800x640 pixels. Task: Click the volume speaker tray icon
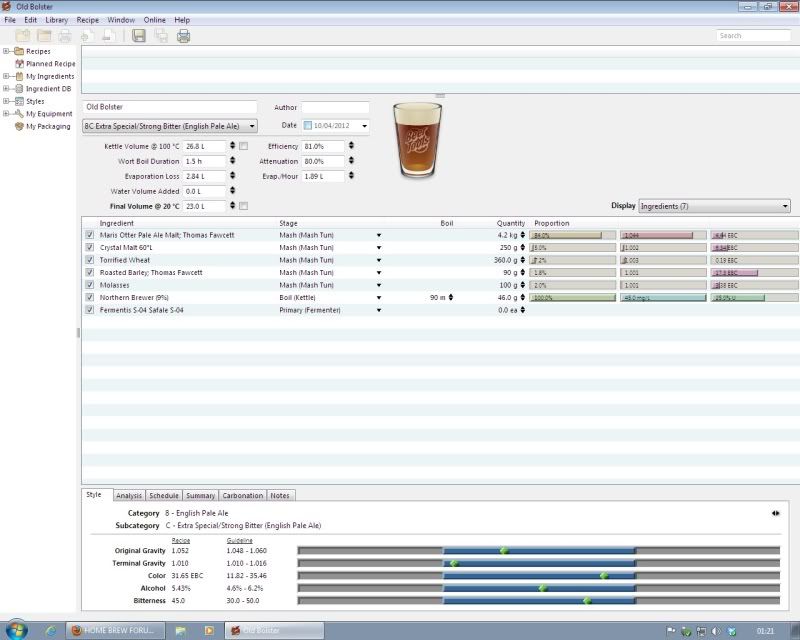716,631
